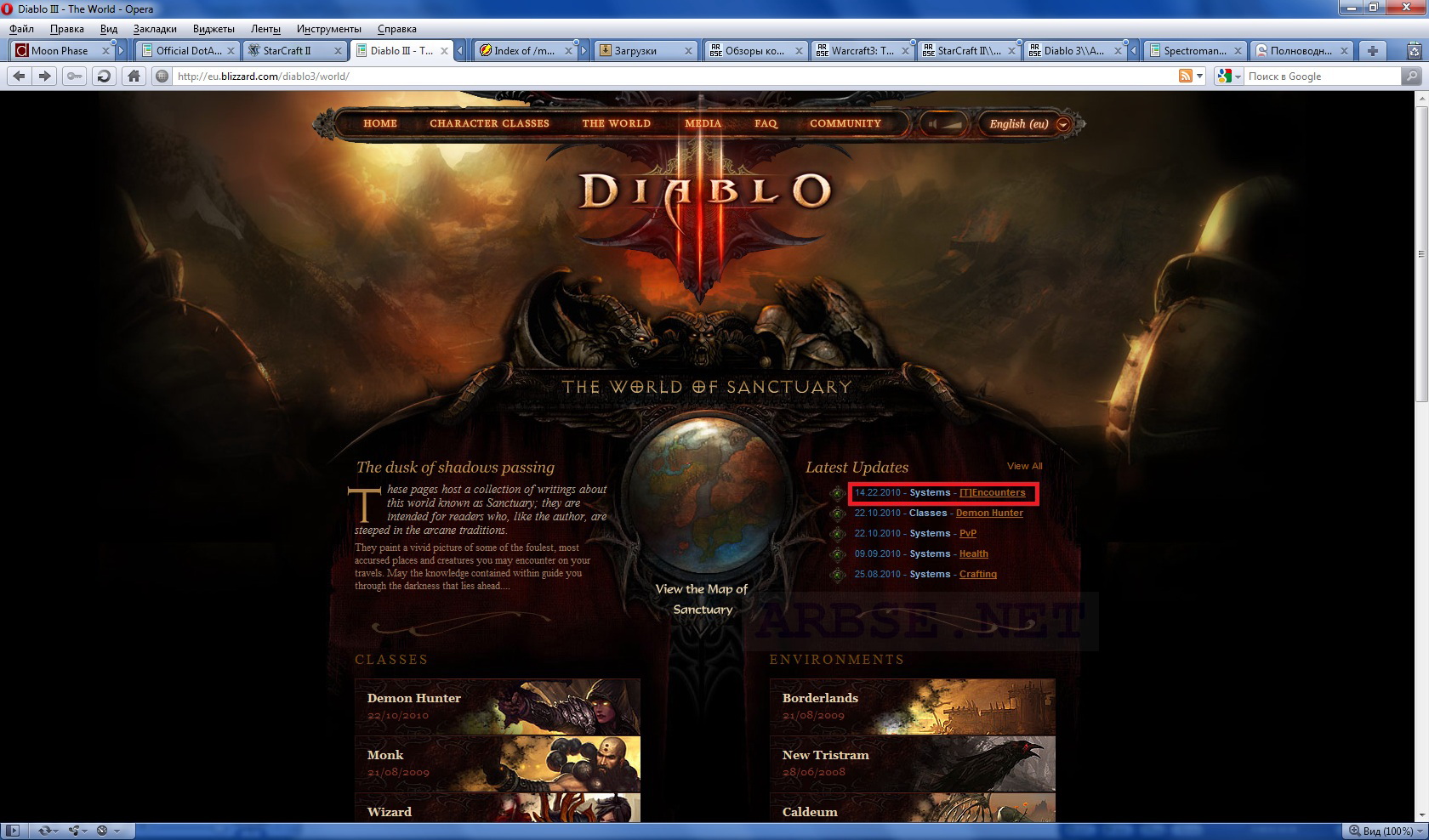The width and height of the screenshot is (1429, 840).
Task: Open MEDIA in site navigation
Action: [703, 123]
